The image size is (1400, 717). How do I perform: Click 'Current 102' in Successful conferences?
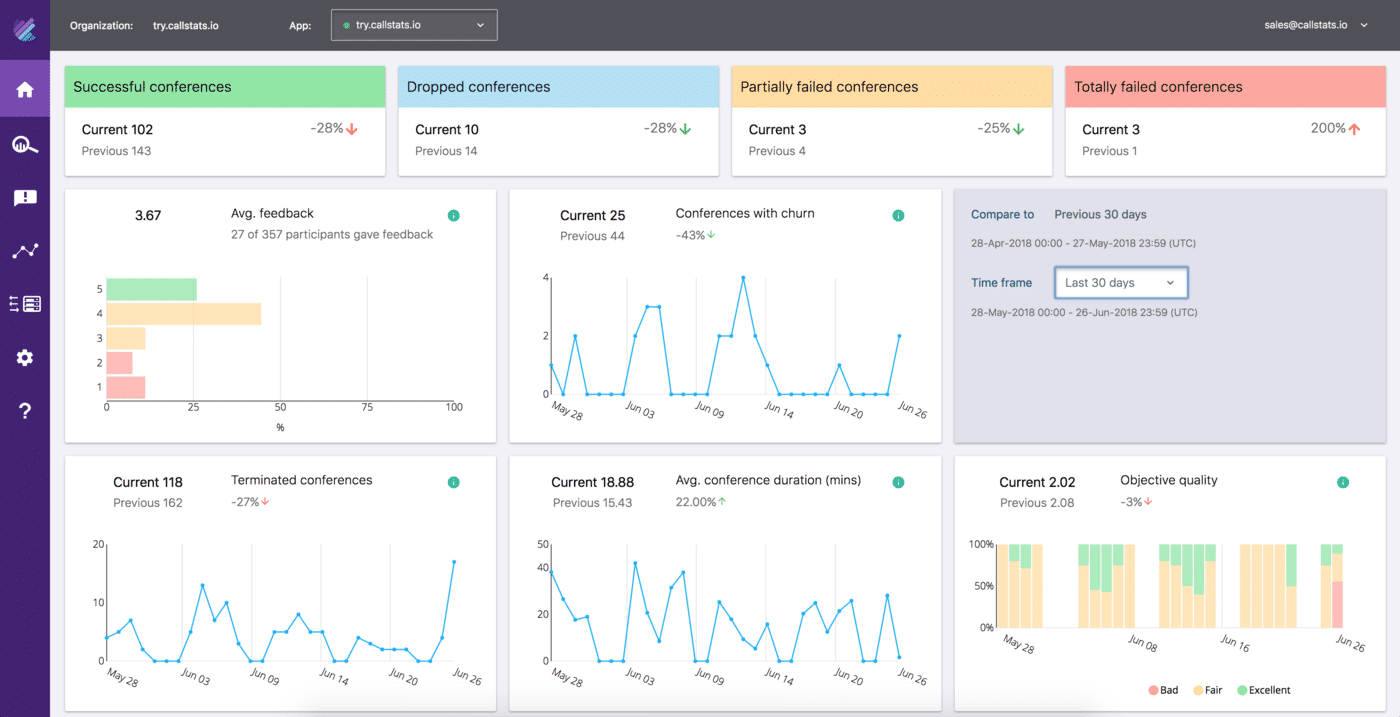click(117, 129)
